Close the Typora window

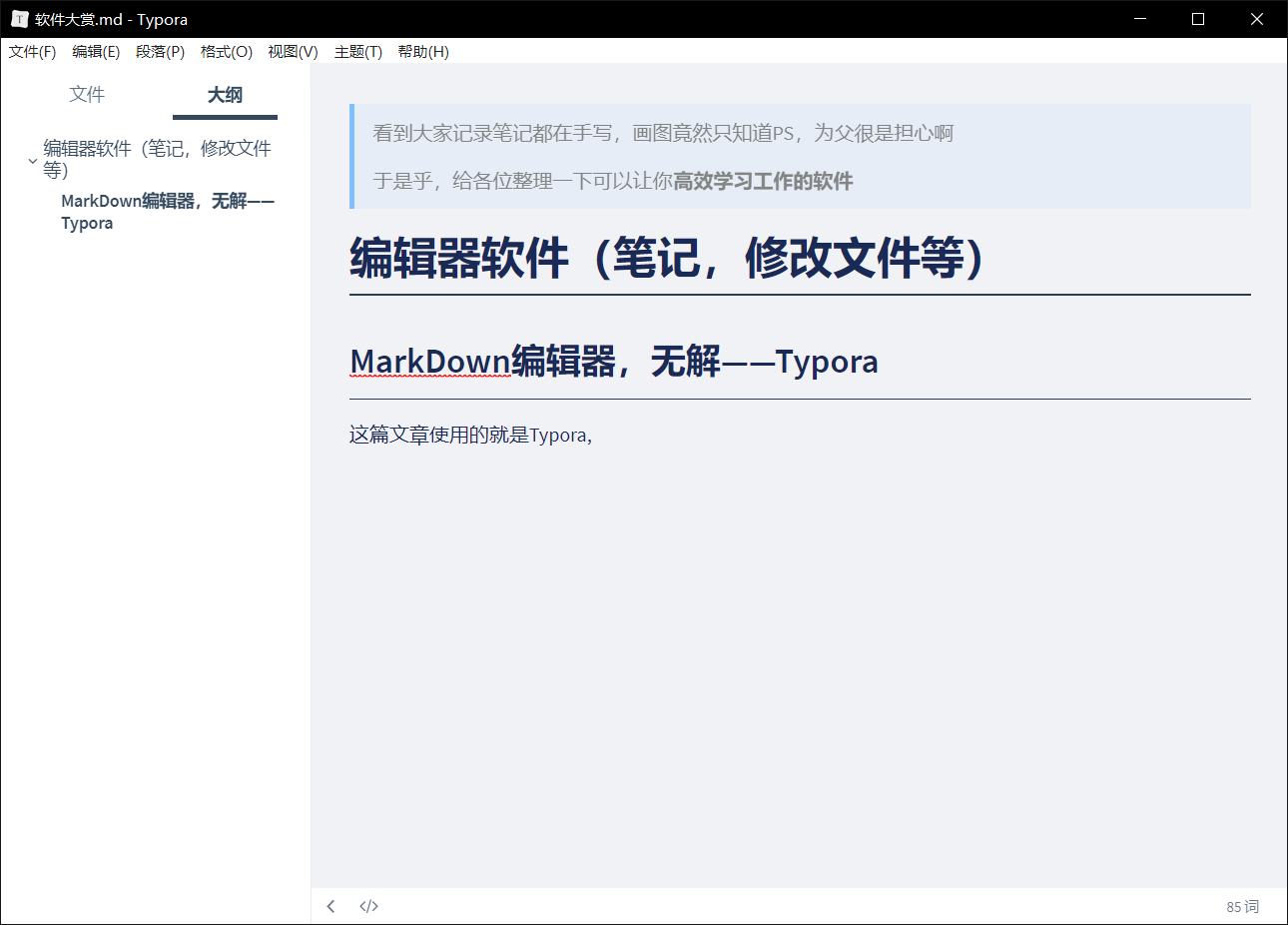1257,19
